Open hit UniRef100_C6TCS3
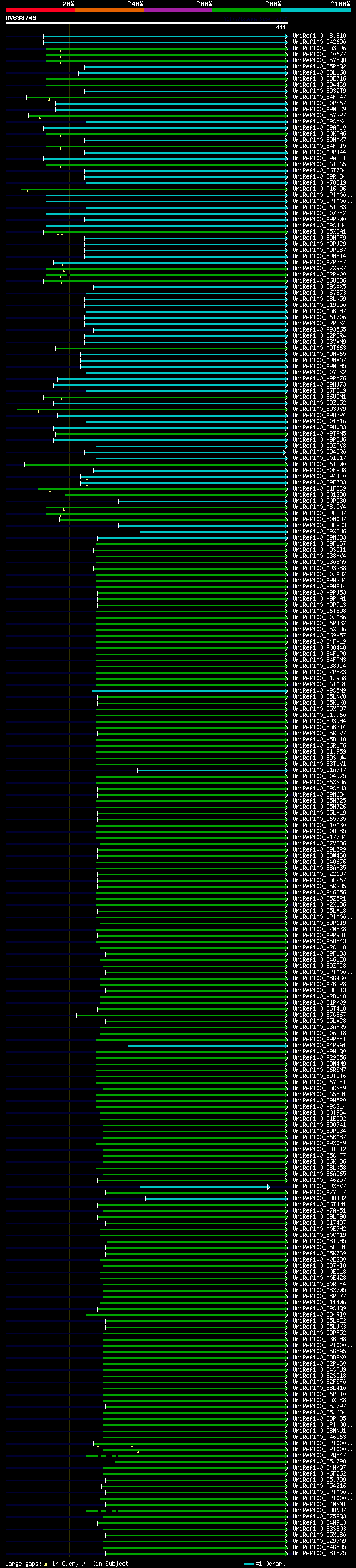The height and width of the screenshot is (1568, 356). coord(319,207)
